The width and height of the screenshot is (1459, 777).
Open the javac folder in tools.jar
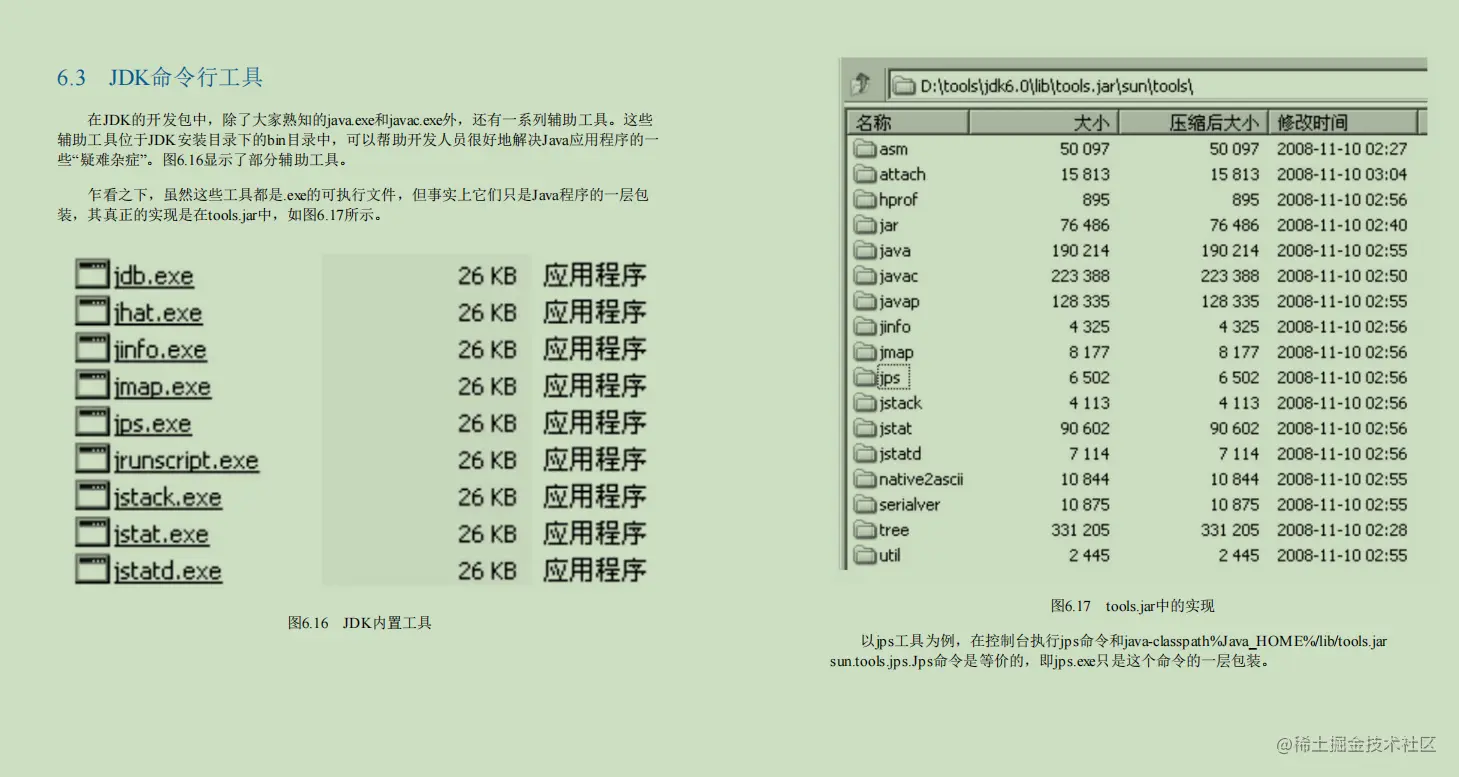890,276
